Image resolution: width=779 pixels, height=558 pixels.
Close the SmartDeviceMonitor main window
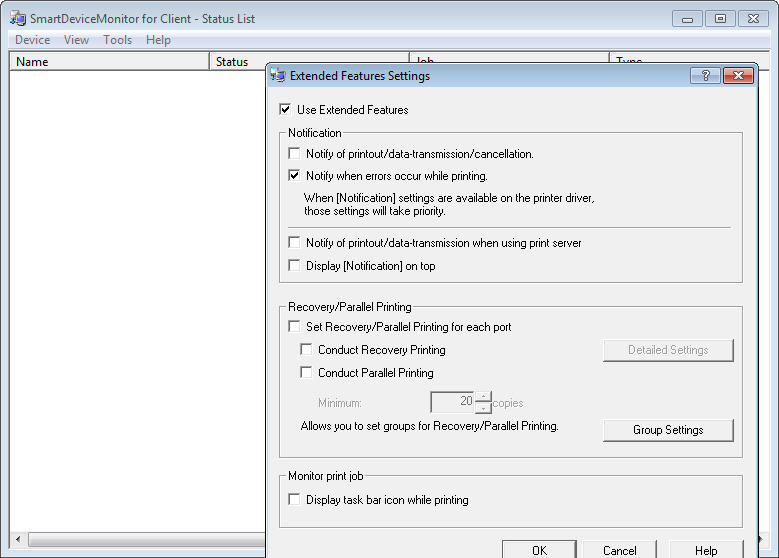(754, 19)
